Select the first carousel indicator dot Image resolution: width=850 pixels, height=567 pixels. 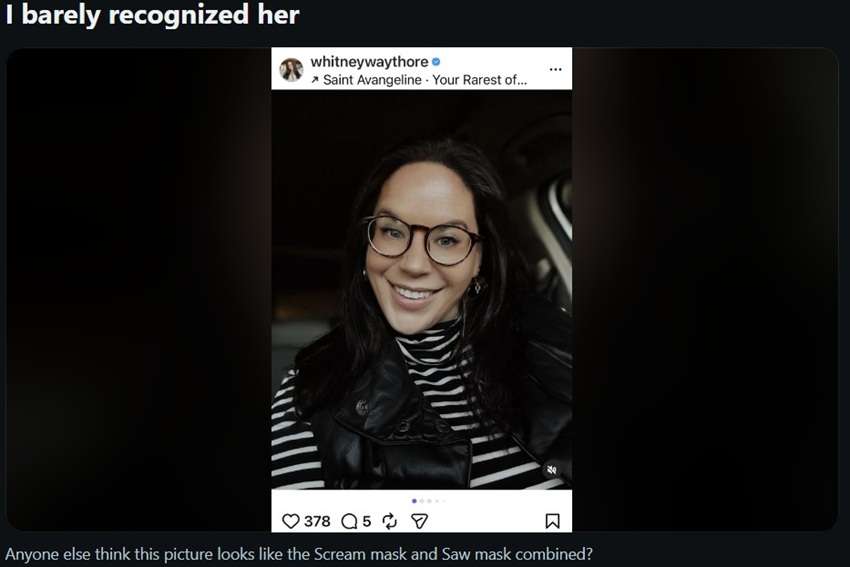pos(415,501)
